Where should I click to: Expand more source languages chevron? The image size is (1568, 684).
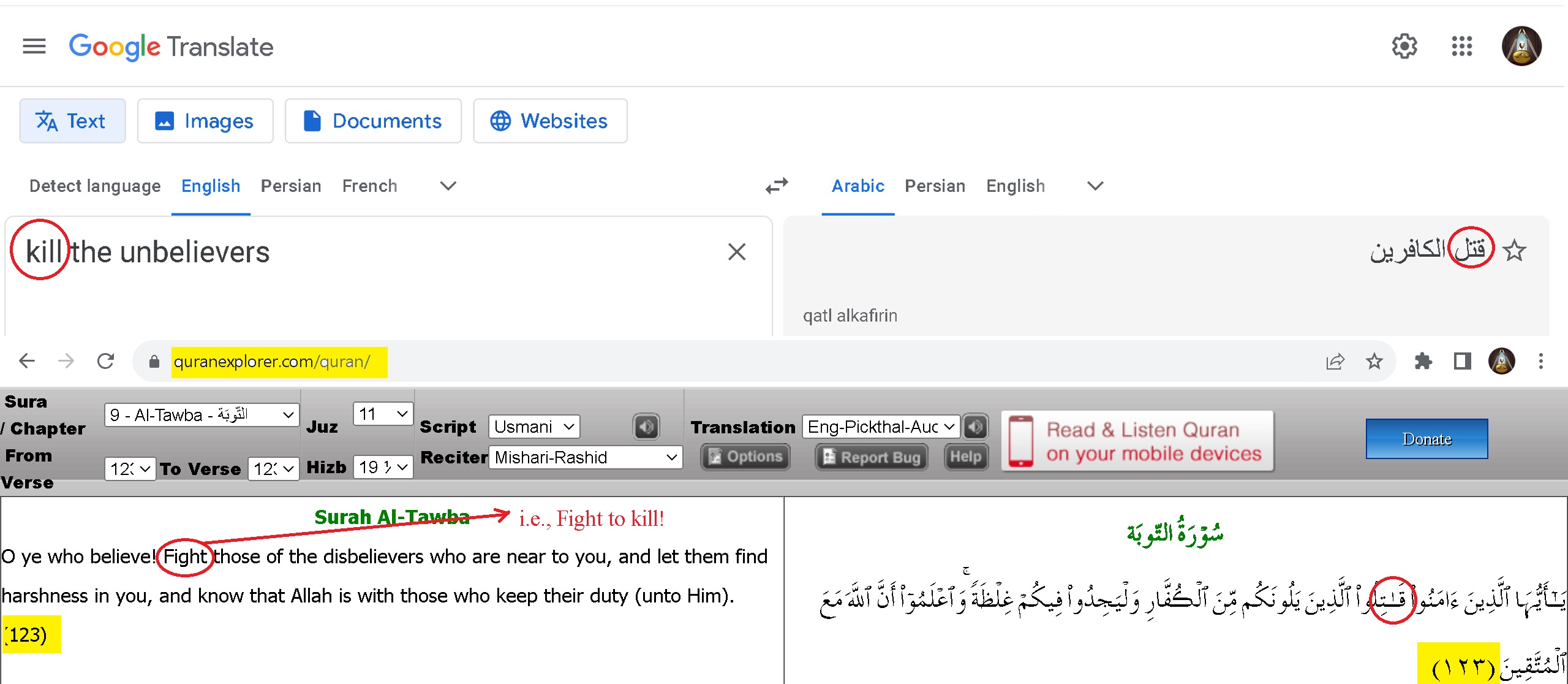tap(448, 186)
